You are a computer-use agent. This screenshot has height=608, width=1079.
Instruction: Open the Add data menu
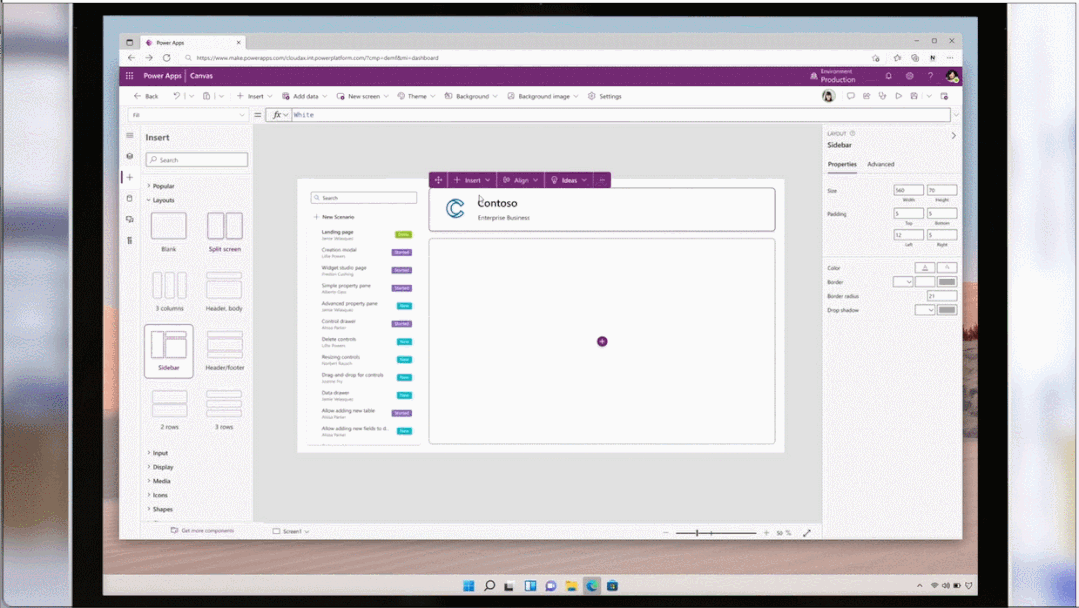(305, 96)
